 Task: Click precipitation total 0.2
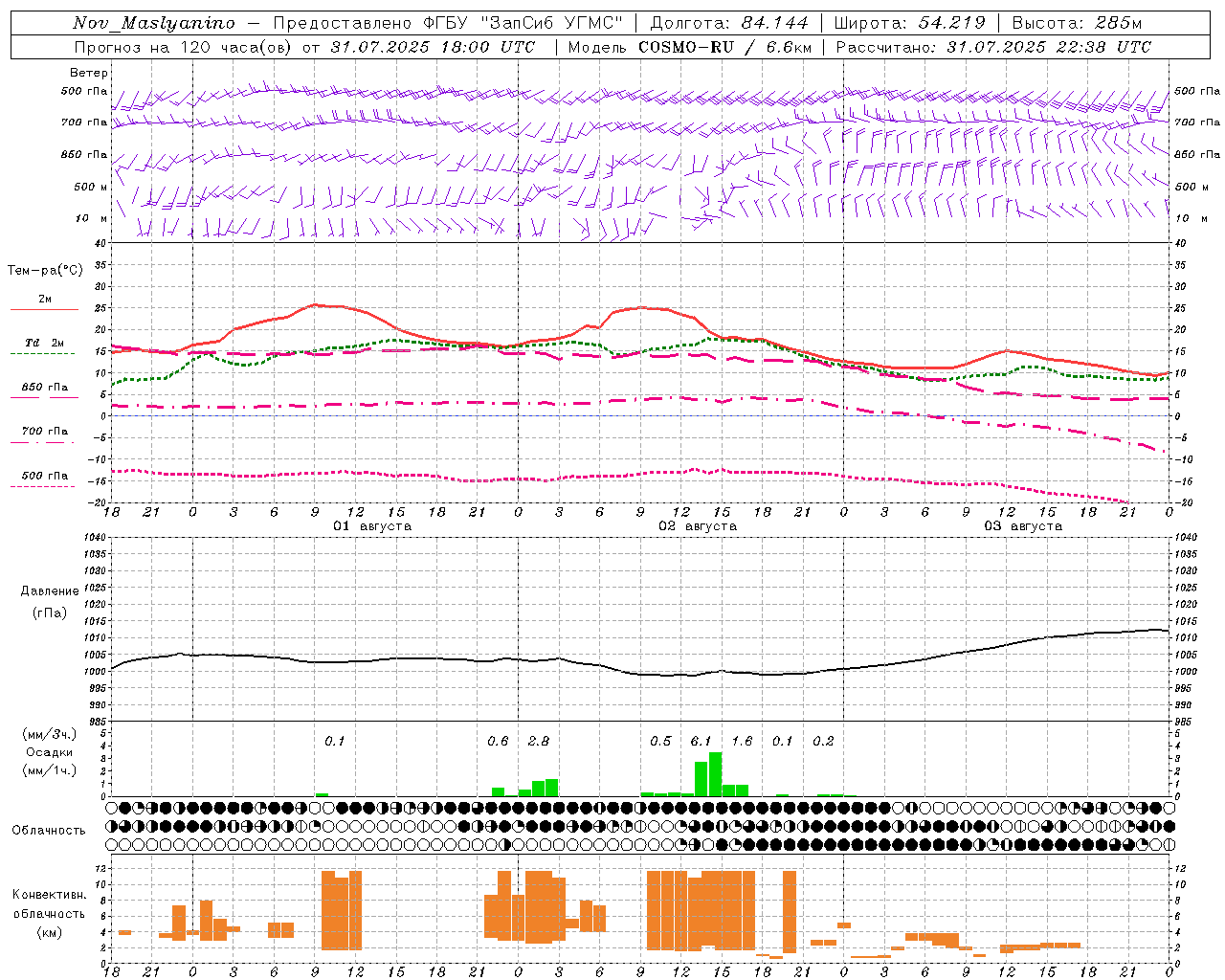tap(823, 741)
